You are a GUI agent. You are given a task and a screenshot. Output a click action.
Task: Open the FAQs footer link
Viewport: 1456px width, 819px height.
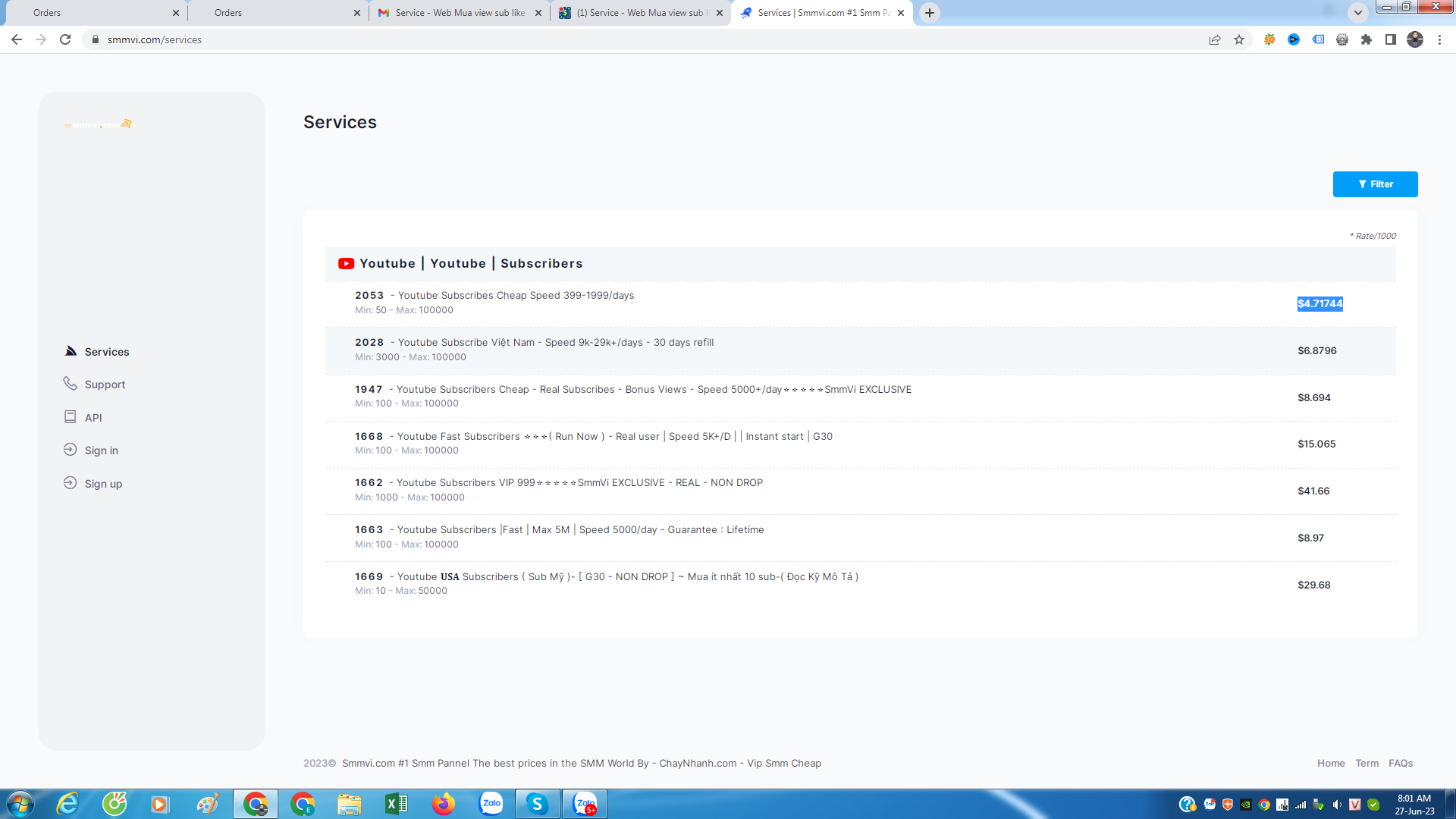pyautogui.click(x=1400, y=764)
